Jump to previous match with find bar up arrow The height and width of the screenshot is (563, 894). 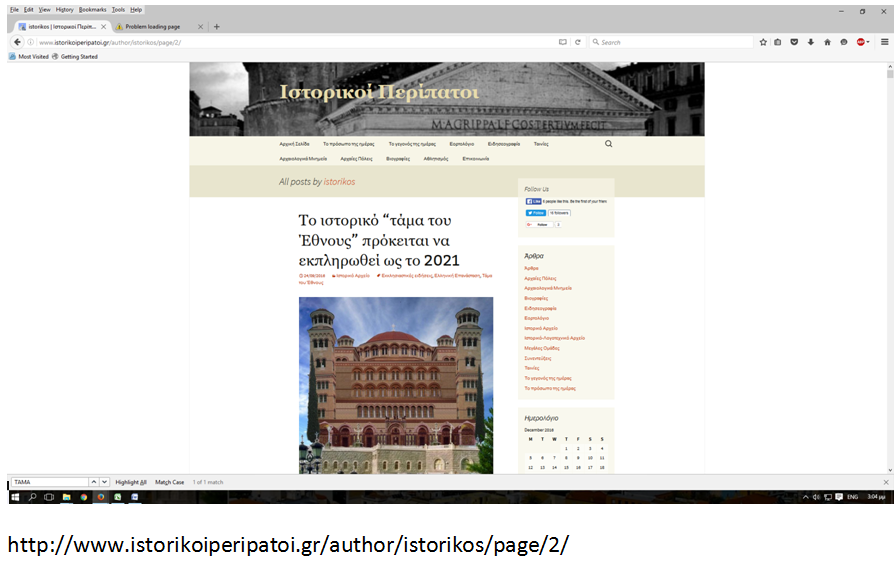click(92, 482)
